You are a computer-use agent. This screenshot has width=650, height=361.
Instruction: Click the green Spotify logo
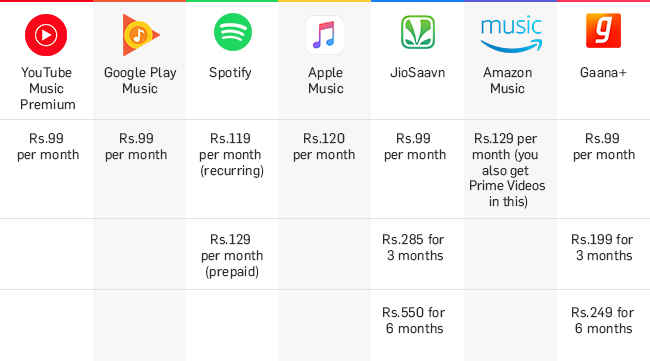pyautogui.click(x=233, y=32)
